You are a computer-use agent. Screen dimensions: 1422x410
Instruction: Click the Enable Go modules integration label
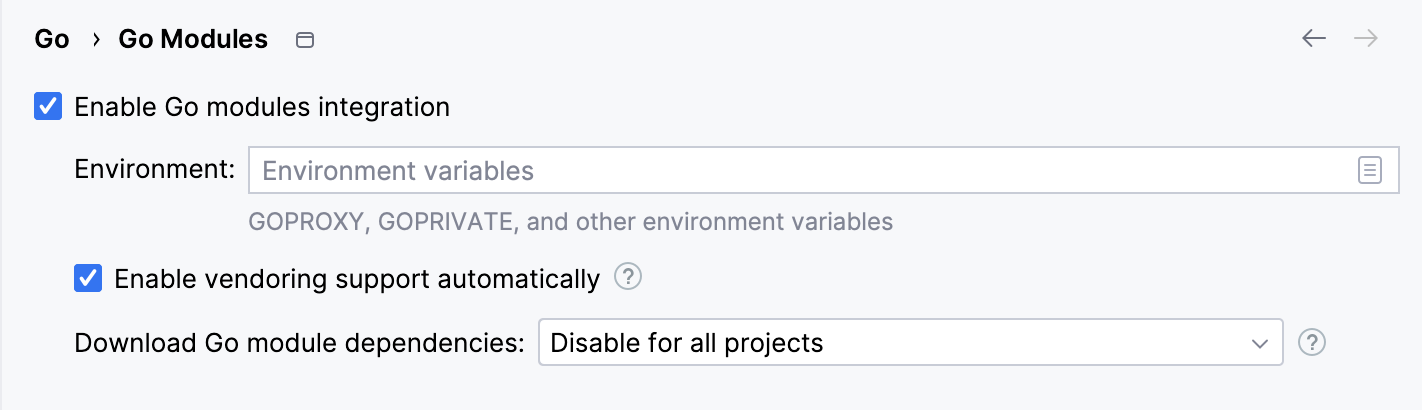262,107
